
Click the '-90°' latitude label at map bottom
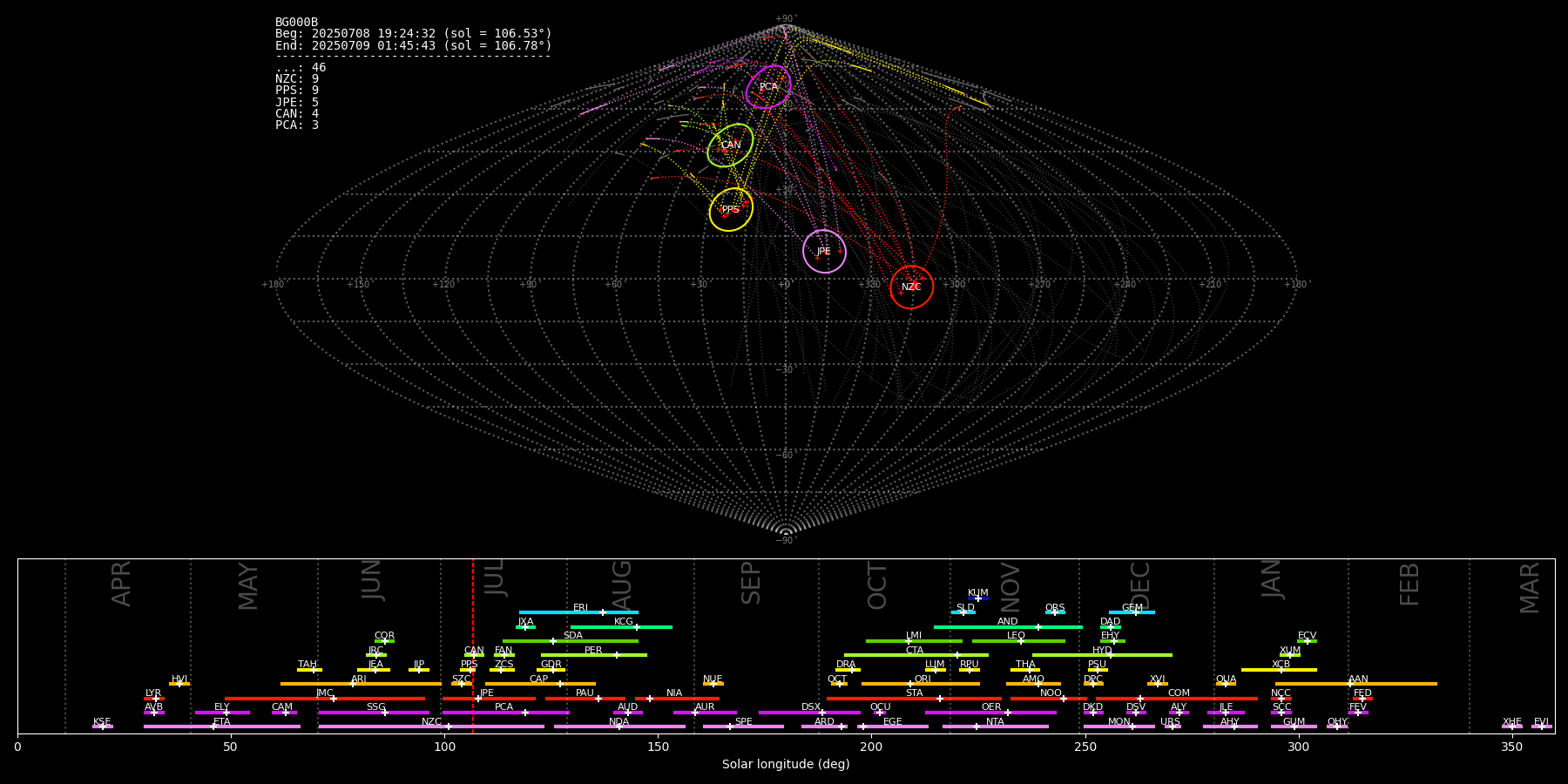(x=786, y=540)
